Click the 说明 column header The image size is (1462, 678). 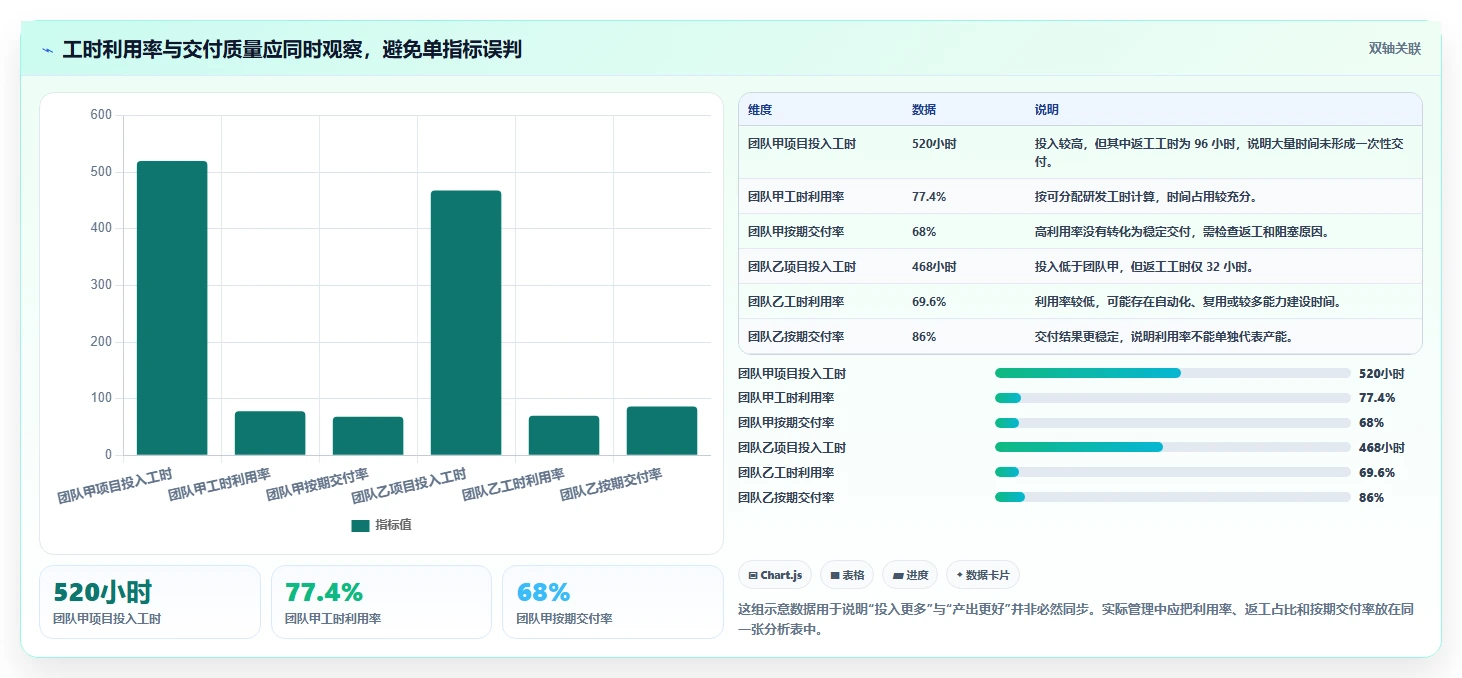tap(1047, 110)
